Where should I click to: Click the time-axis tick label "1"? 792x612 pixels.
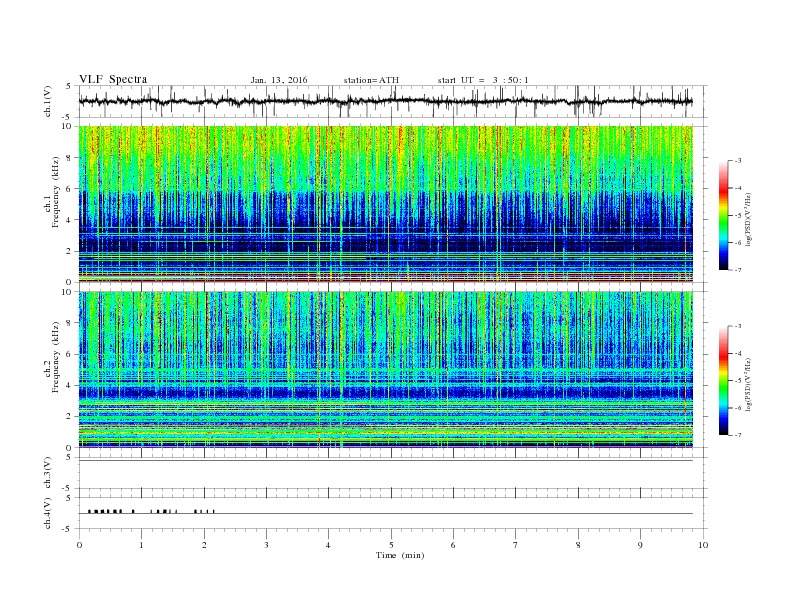point(142,545)
